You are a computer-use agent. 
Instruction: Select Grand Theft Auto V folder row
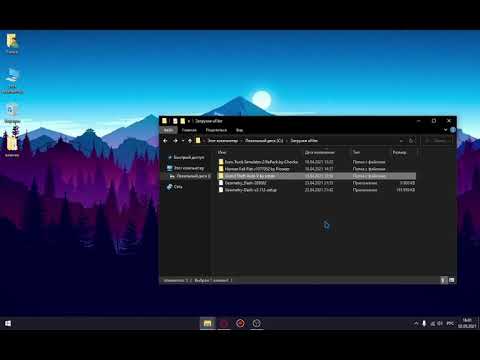point(317,176)
